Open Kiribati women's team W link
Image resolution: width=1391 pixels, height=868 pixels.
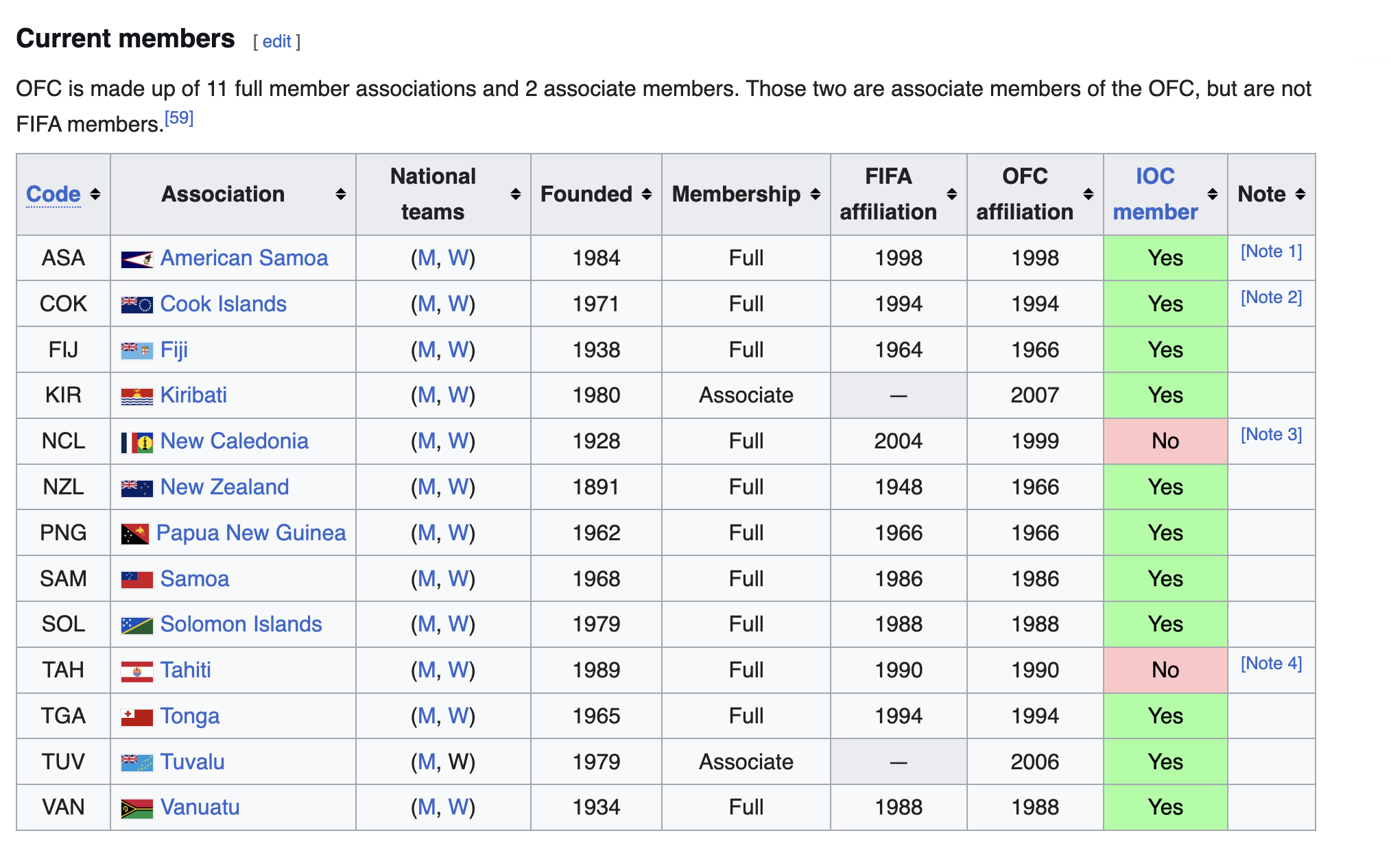[x=458, y=396]
